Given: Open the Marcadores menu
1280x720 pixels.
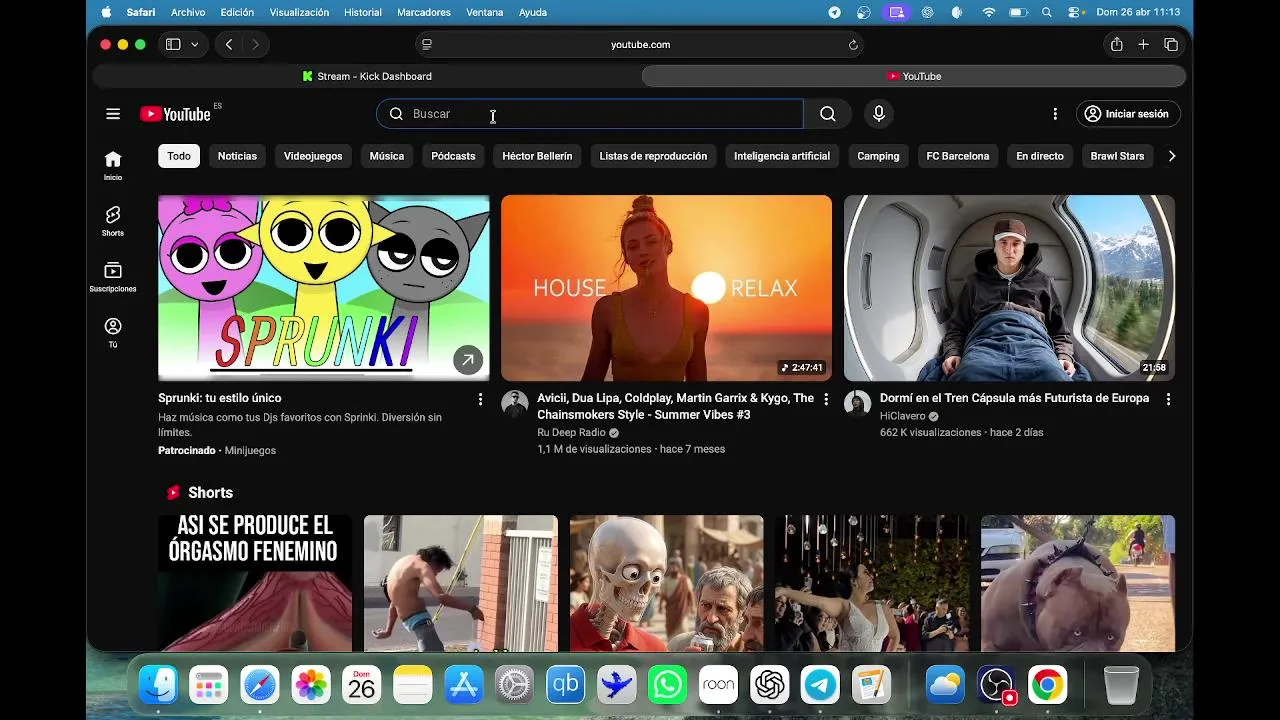Looking at the screenshot, I should tap(425, 12).
